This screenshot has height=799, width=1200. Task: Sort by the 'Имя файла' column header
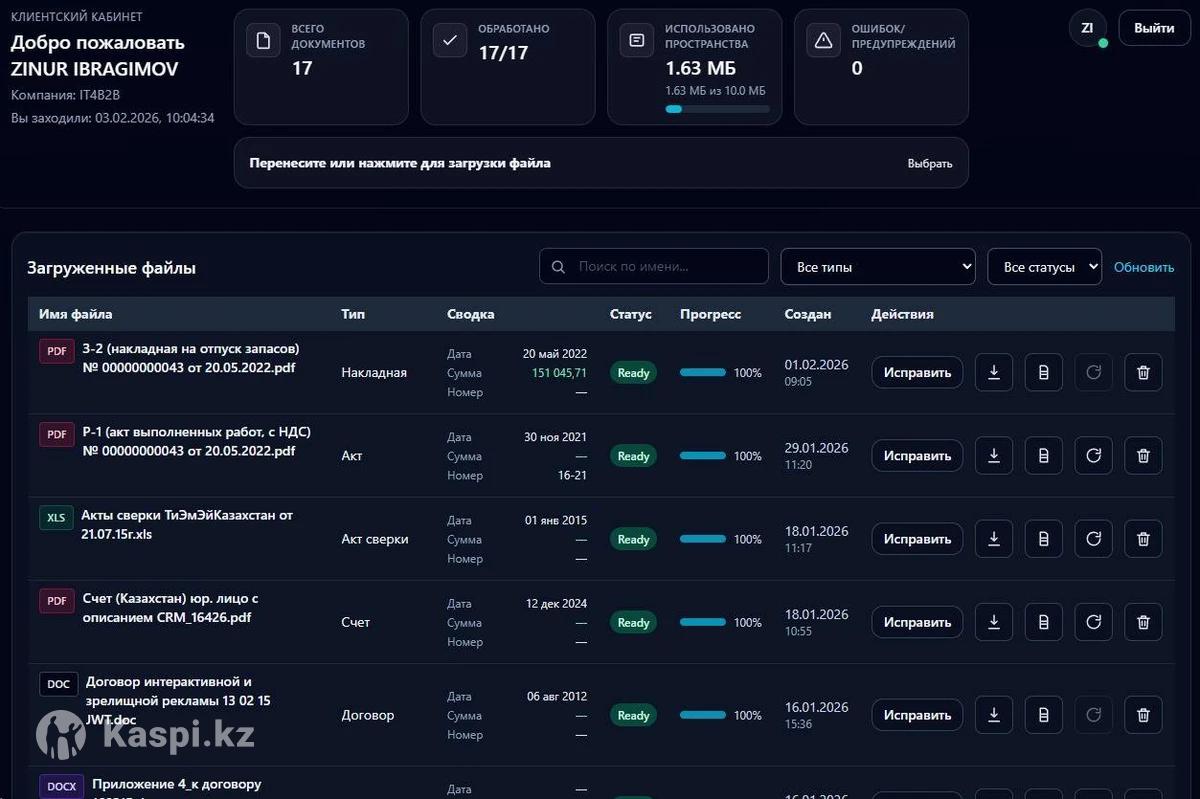76,314
